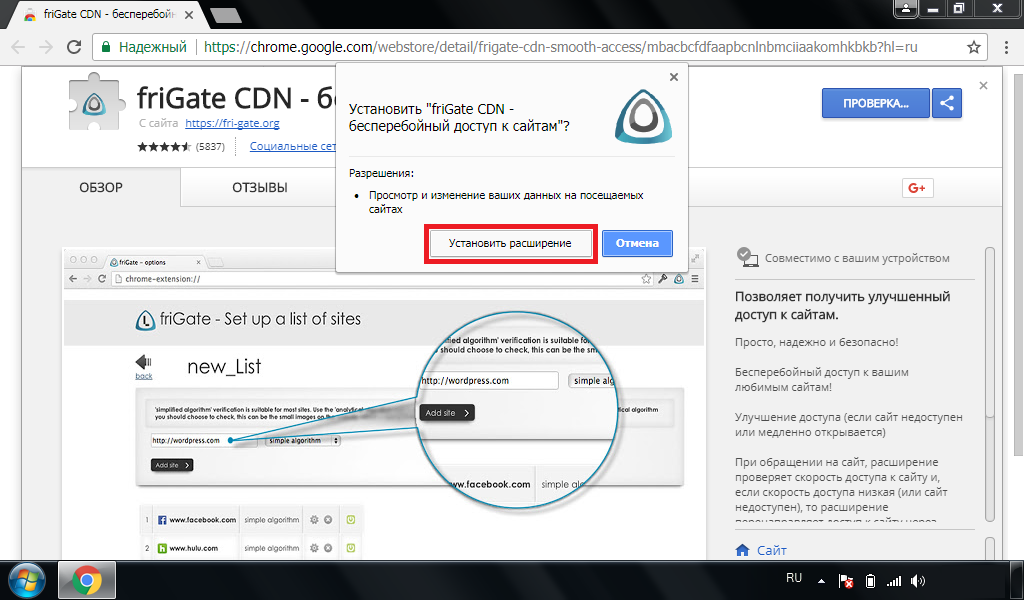1024x600 pixels.
Task: Click the G+ button
Action: point(917,188)
